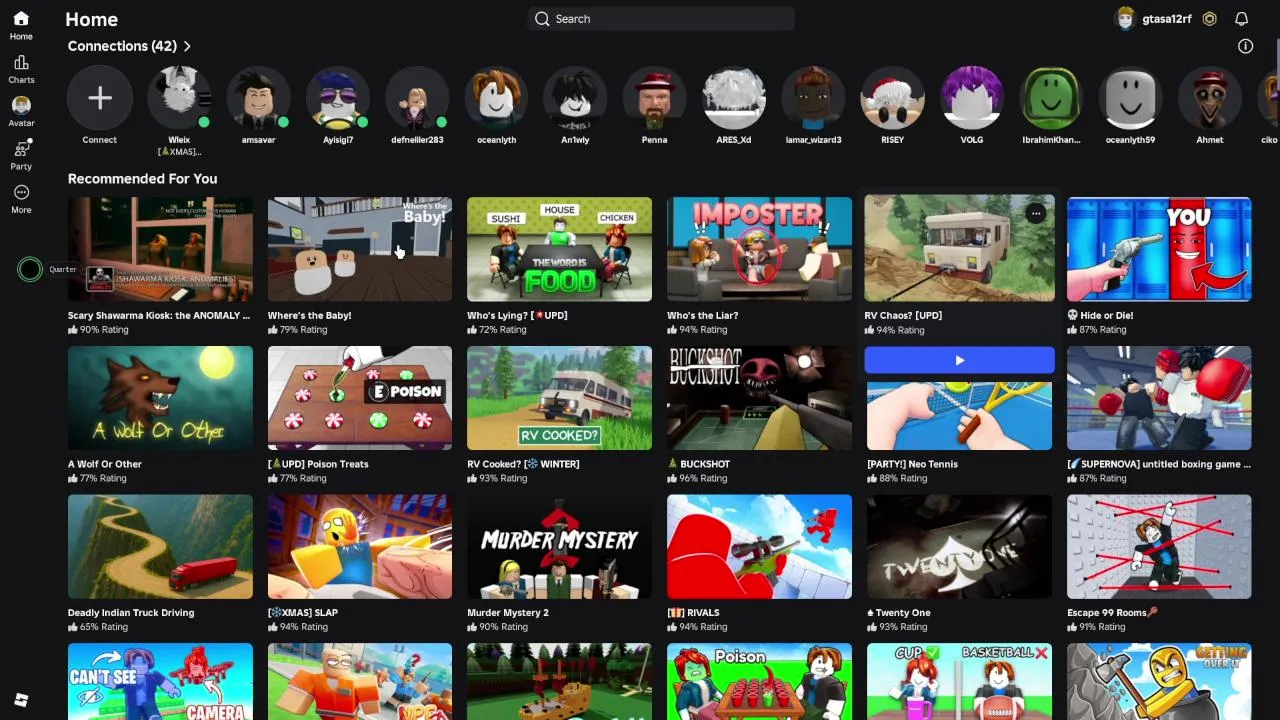This screenshot has width=1280, height=720.
Task: Open Penna's avatar in connections
Action: coord(654,98)
